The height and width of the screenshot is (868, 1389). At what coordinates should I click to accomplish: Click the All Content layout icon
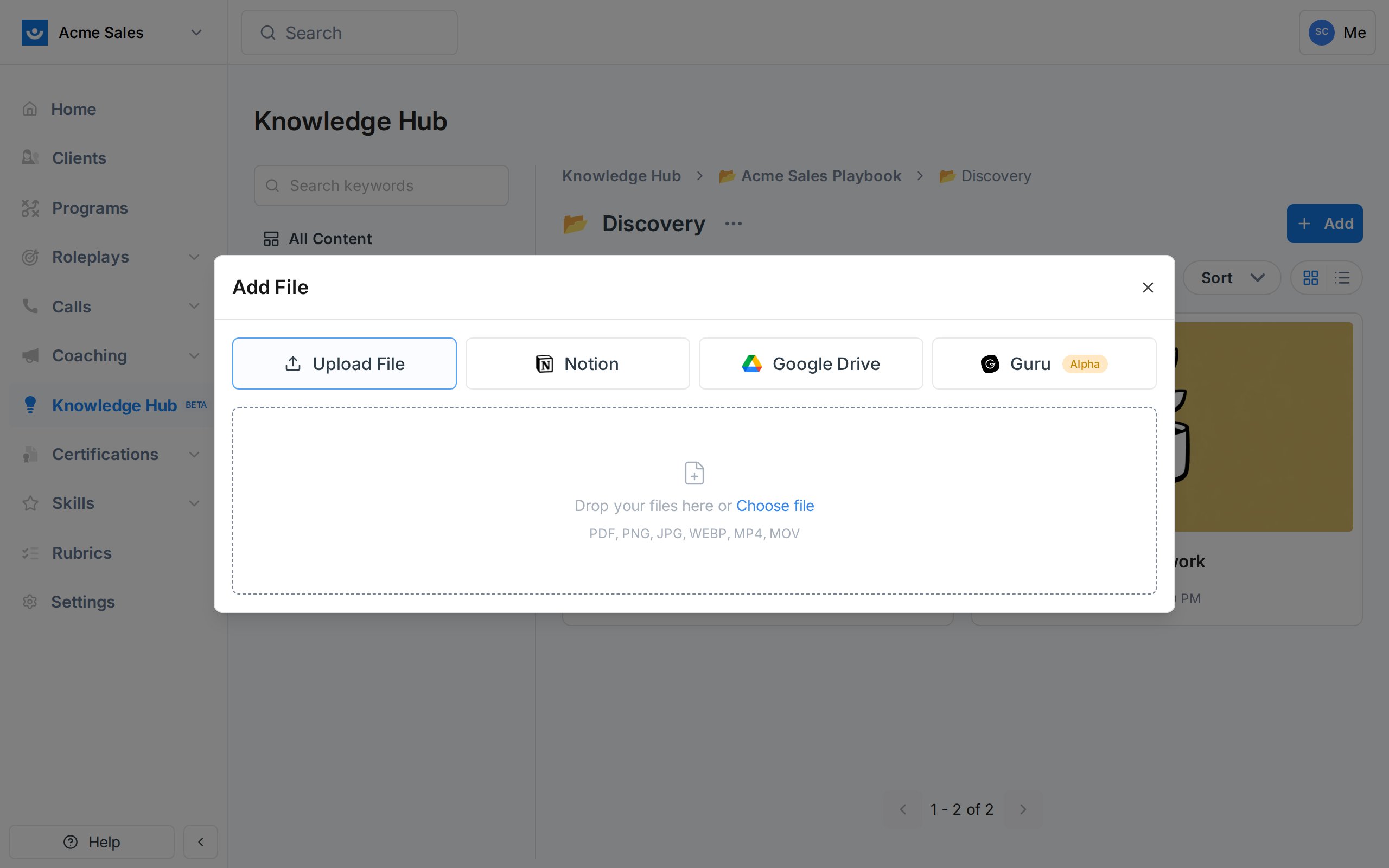[x=271, y=238]
